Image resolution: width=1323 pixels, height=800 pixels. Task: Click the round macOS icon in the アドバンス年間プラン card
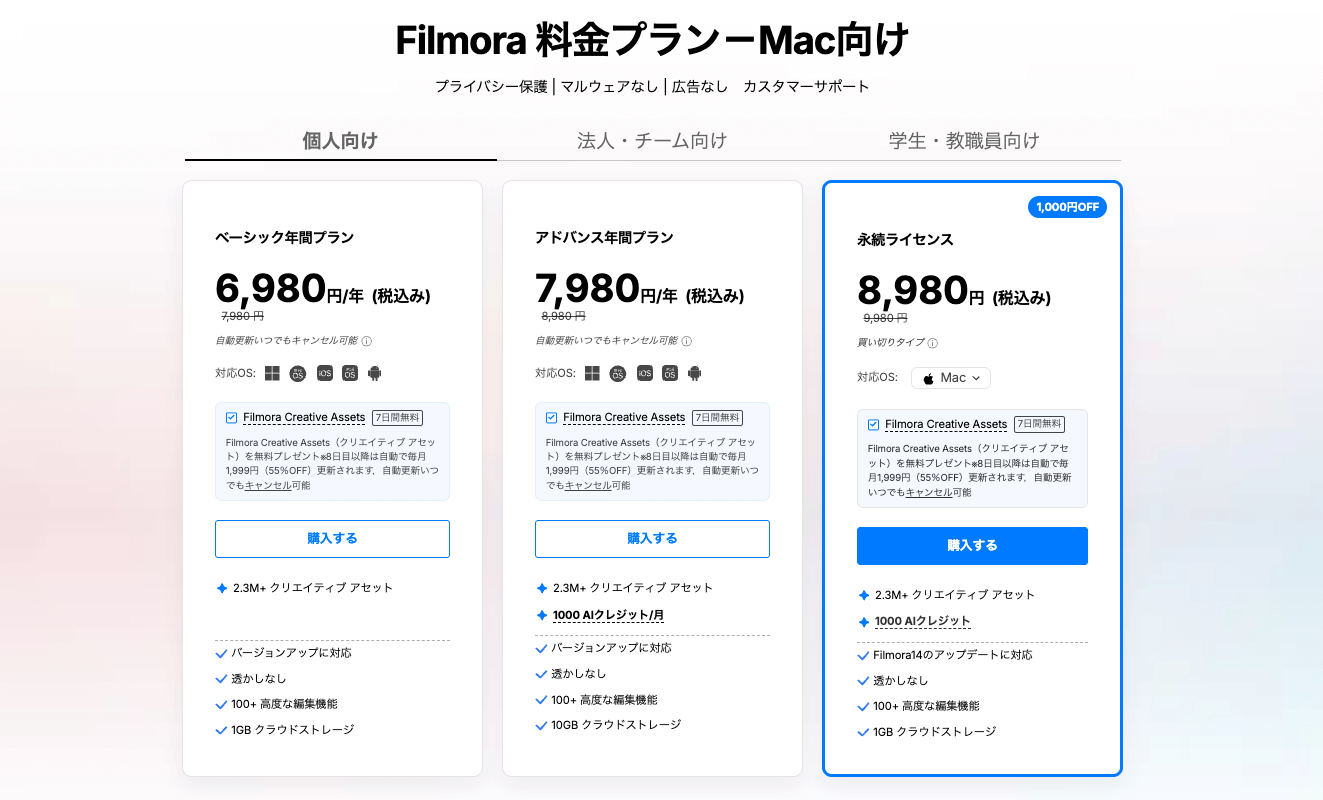(x=618, y=373)
